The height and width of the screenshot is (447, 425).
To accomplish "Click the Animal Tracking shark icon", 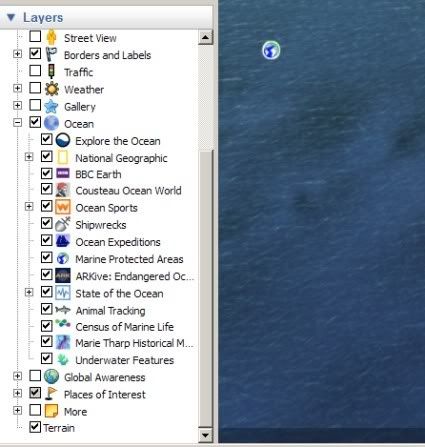I will click(63, 310).
